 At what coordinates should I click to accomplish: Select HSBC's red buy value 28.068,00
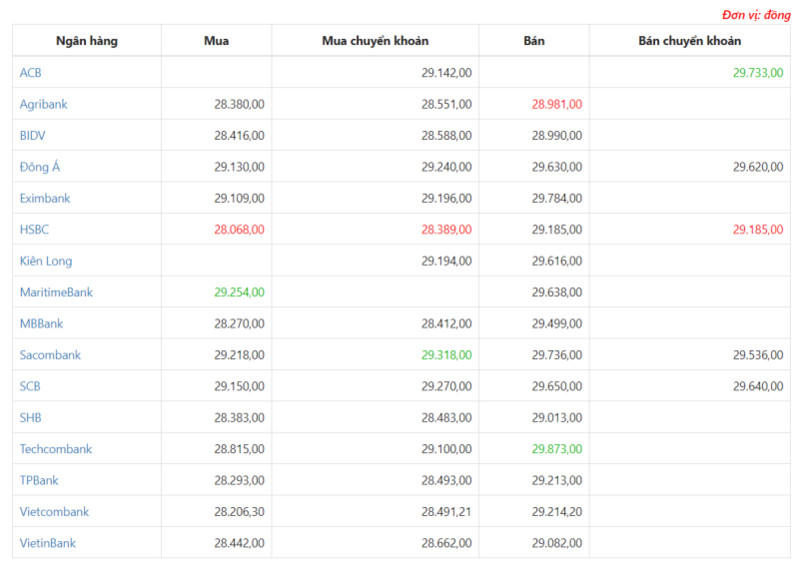(x=239, y=230)
